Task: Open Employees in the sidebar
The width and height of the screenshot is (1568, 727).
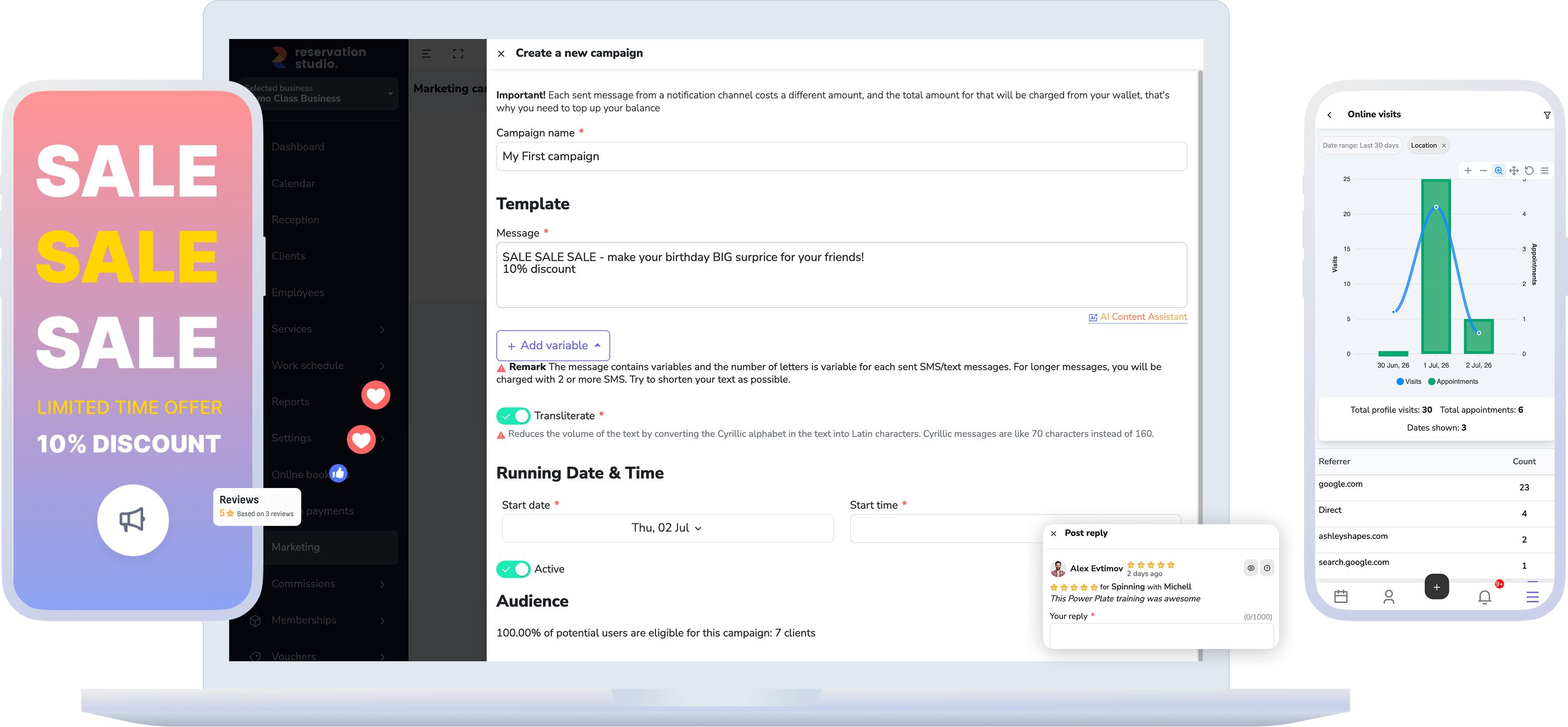Action: click(298, 292)
